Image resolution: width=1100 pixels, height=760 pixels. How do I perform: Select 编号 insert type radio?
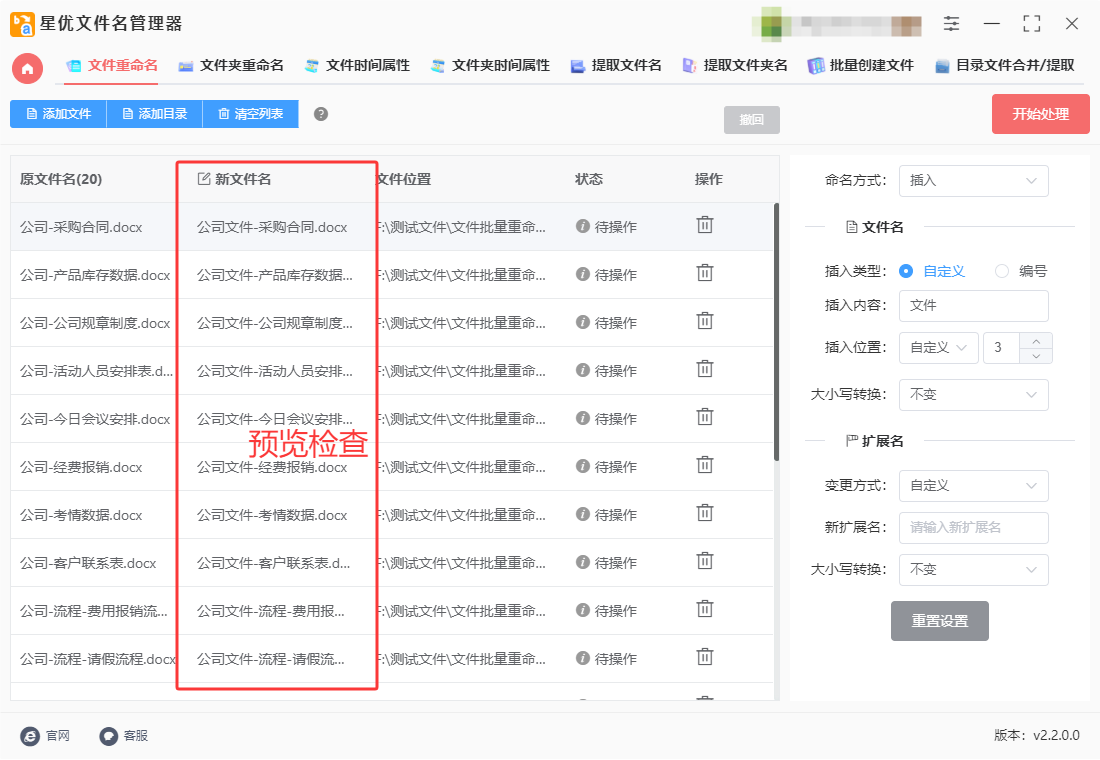pyautogui.click(x=1002, y=271)
